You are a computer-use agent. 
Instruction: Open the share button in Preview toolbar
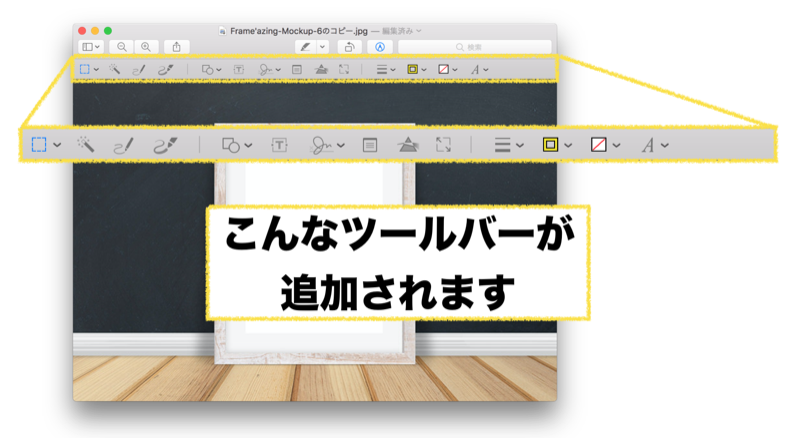177,47
